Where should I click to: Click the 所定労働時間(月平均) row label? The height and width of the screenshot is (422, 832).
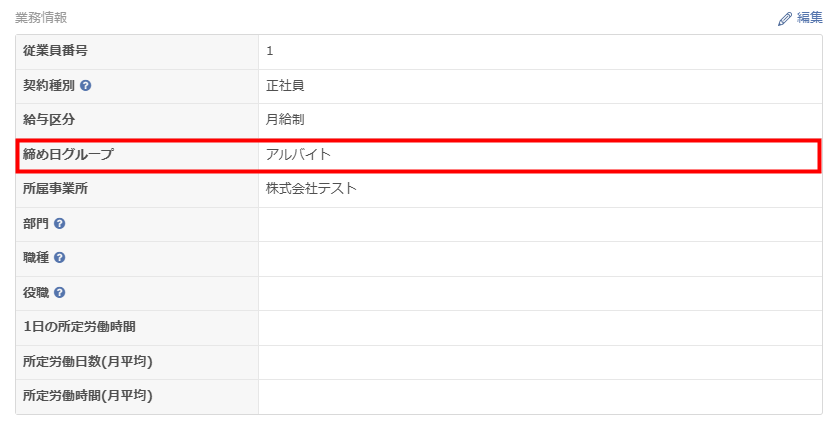click(x=88, y=396)
